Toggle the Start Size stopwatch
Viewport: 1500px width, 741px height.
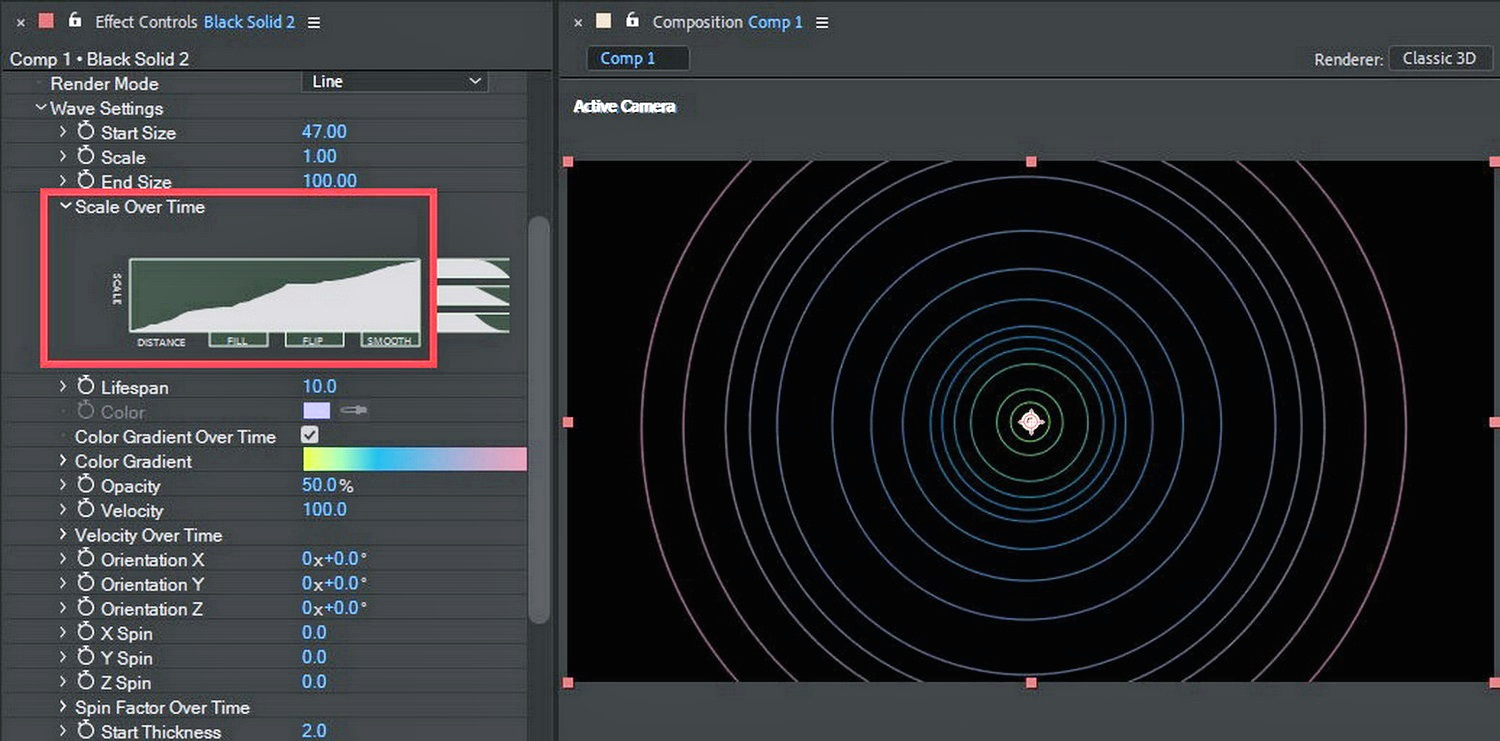click(85, 132)
